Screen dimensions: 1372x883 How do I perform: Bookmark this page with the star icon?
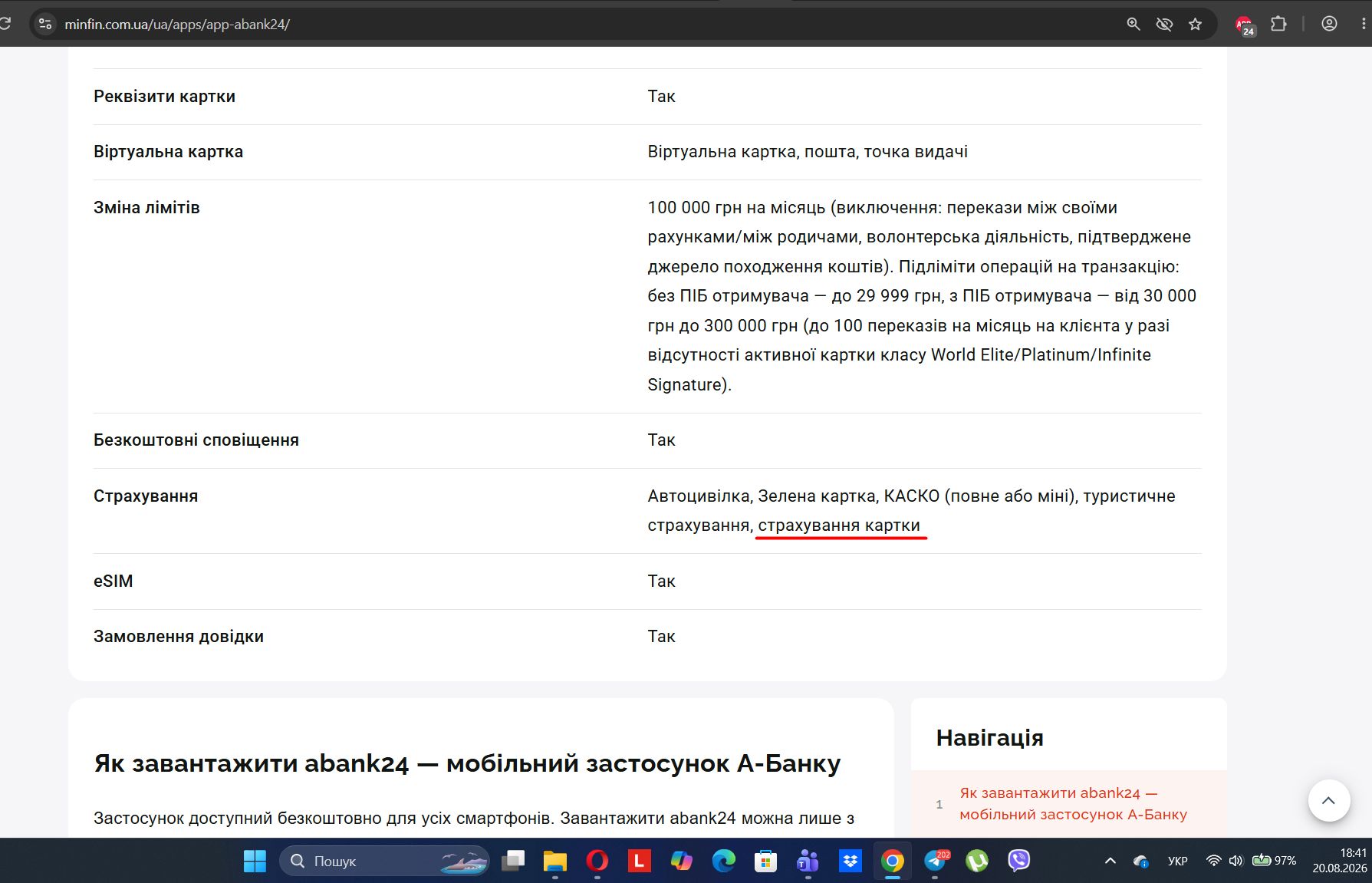pyautogui.click(x=1195, y=25)
